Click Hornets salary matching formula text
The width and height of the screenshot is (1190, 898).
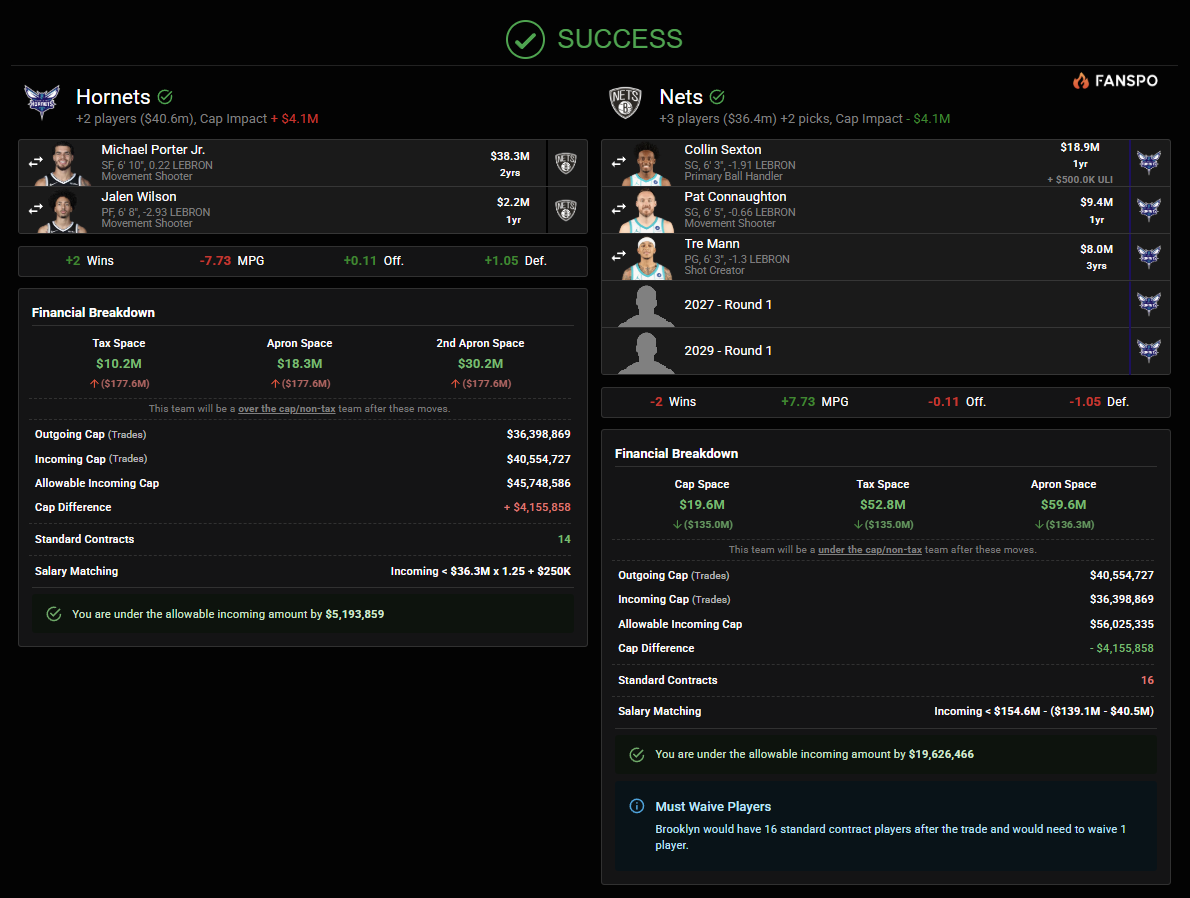coord(480,571)
